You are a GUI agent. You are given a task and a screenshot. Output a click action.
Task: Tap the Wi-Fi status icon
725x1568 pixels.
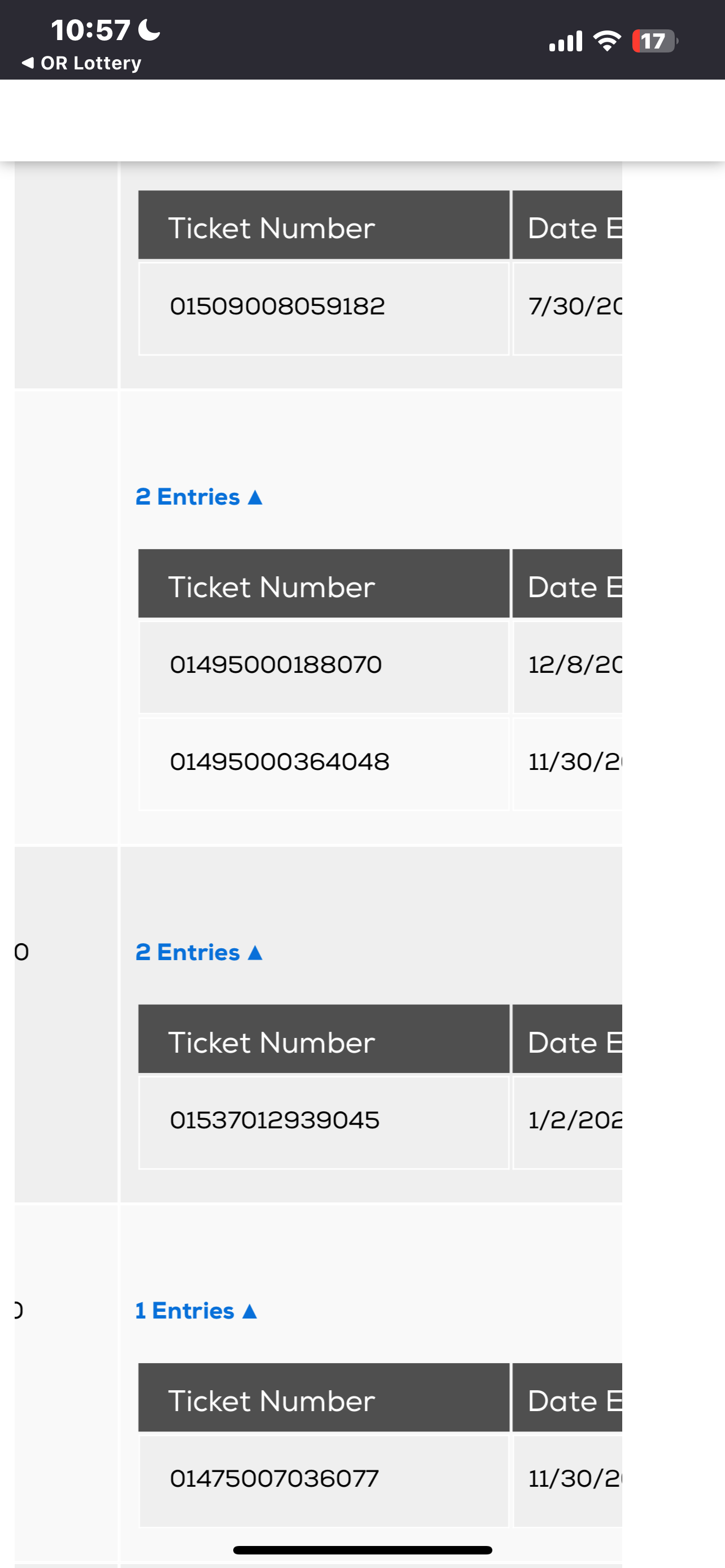(607, 41)
